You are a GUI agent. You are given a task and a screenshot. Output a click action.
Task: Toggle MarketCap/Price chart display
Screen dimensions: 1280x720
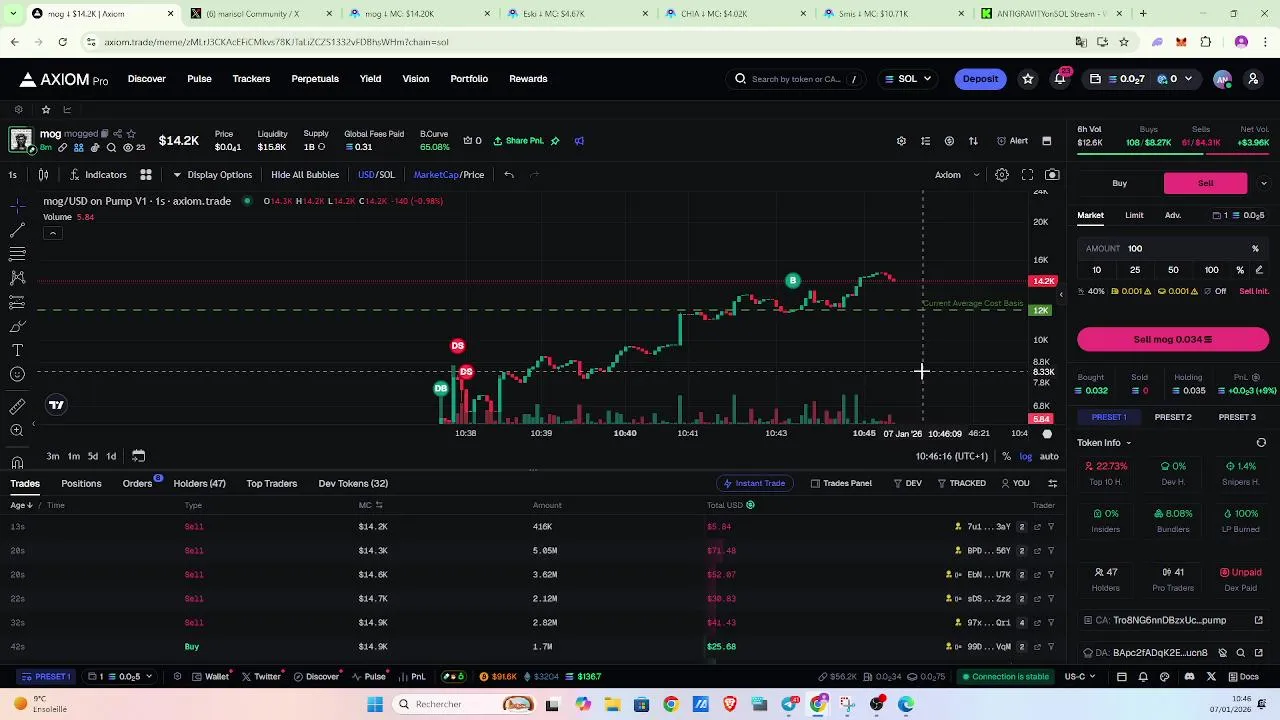449,175
